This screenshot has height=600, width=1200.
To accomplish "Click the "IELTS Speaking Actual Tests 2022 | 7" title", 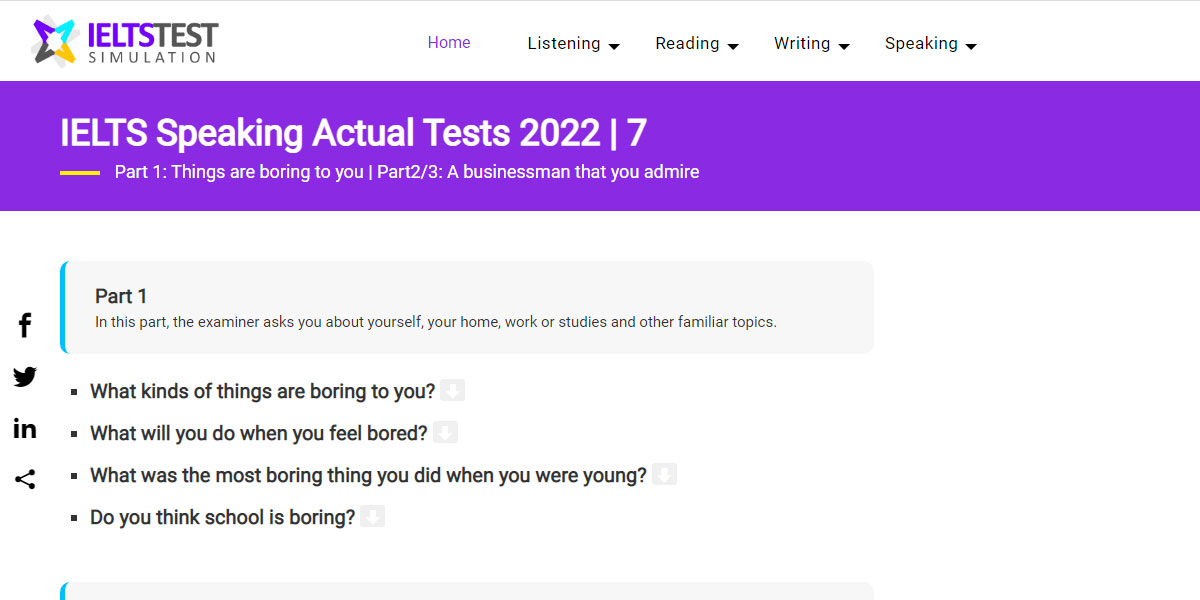I will tap(353, 132).
